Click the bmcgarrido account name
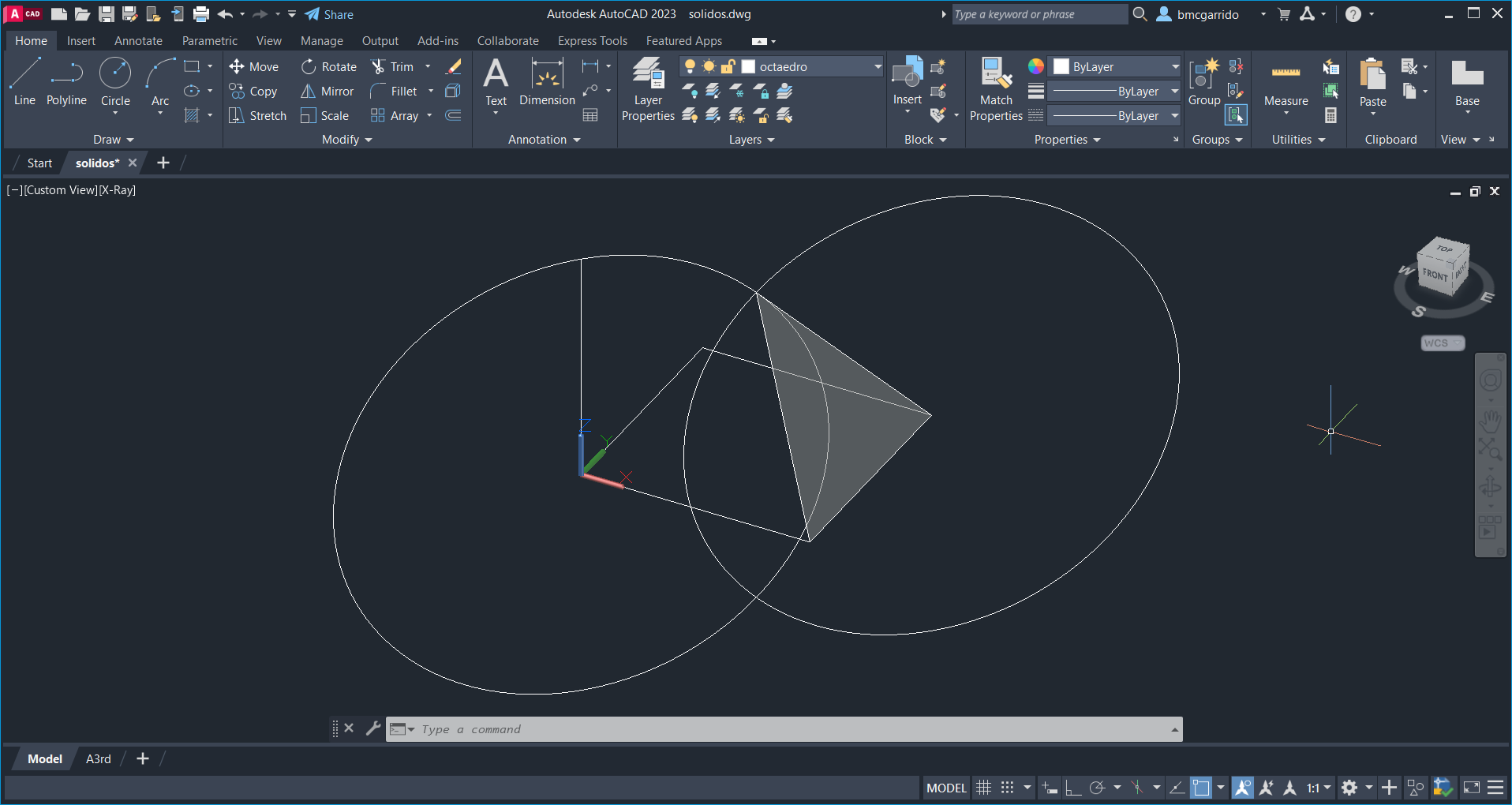1512x805 pixels. pyautogui.click(x=1207, y=14)
